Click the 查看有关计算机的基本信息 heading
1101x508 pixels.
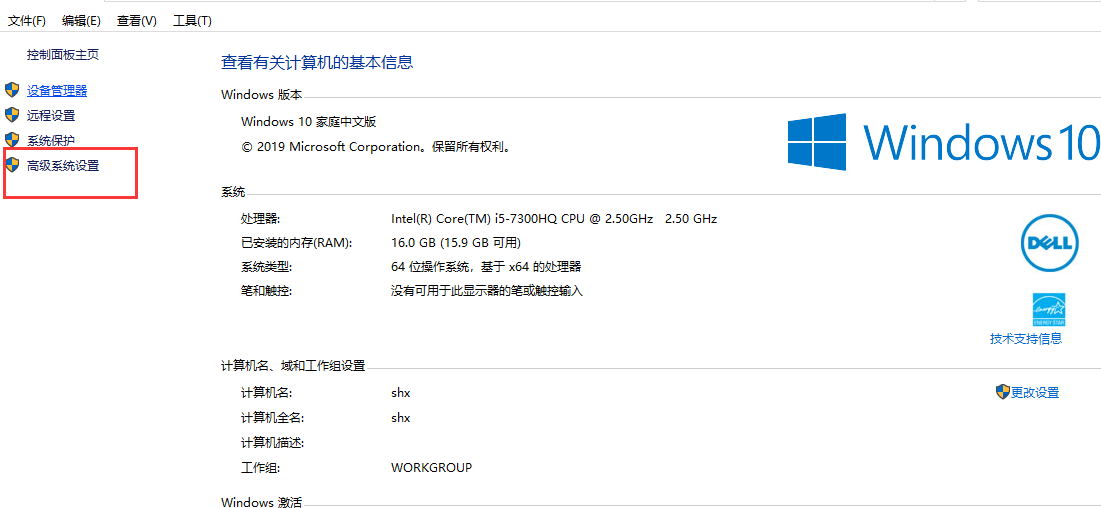[317, 62]
